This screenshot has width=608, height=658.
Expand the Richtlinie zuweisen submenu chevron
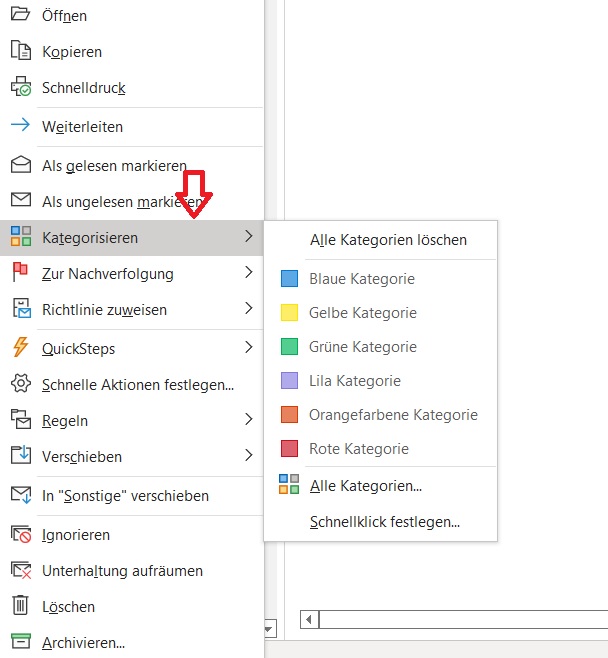click(x=249, y=308)
